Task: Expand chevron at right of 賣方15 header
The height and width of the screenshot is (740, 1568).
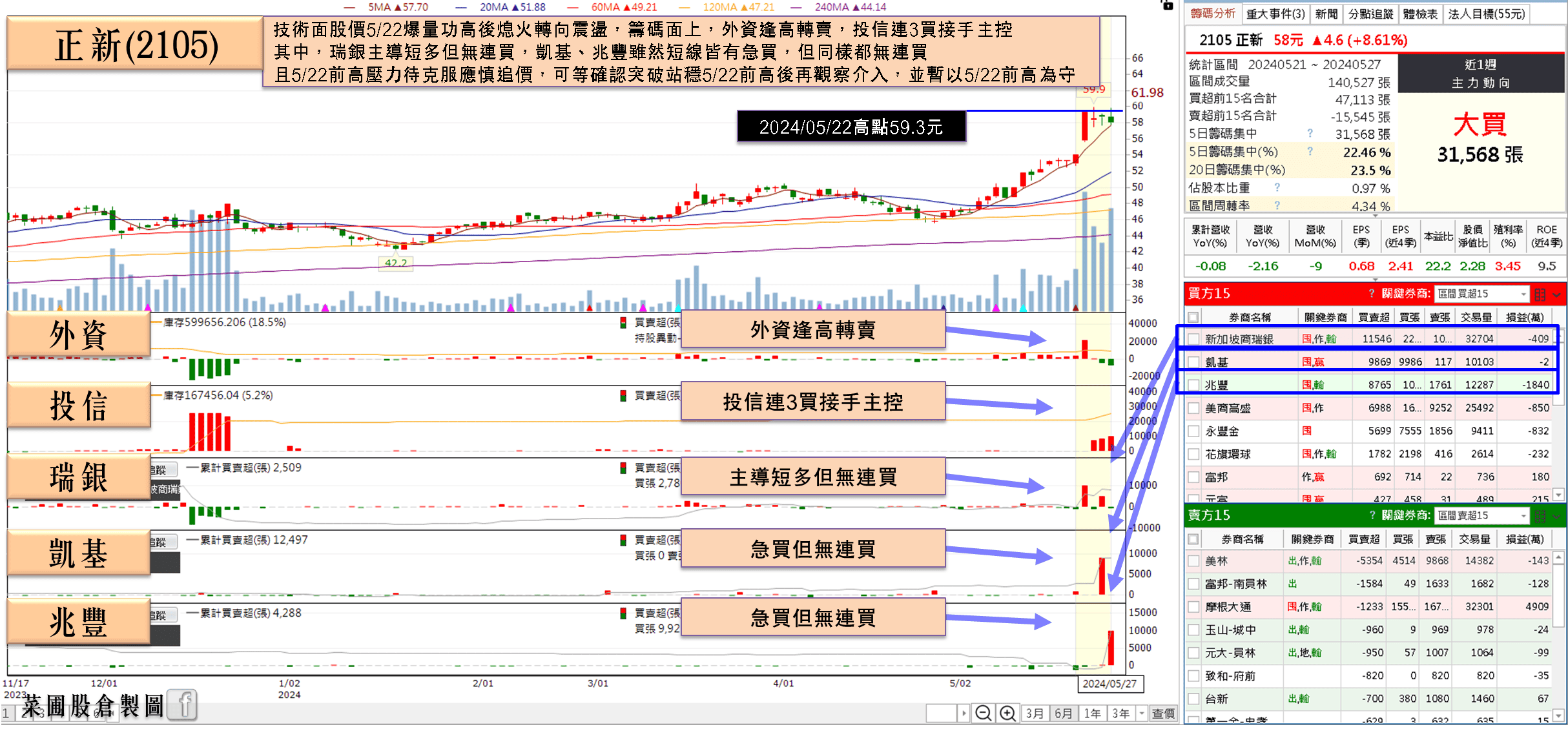Action: click(1557, 516)
